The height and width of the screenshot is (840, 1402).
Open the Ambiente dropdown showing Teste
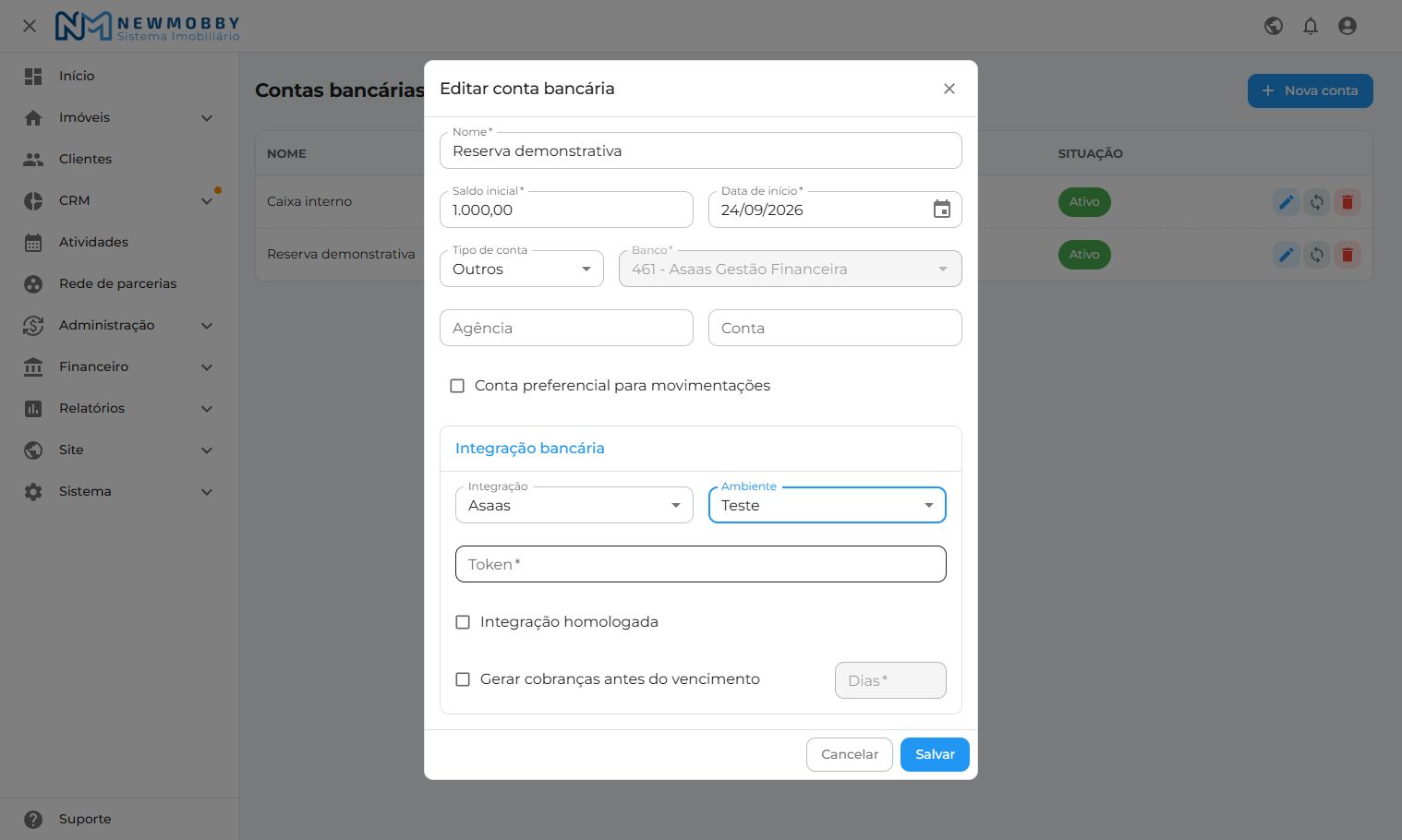[x=828, y=505]
